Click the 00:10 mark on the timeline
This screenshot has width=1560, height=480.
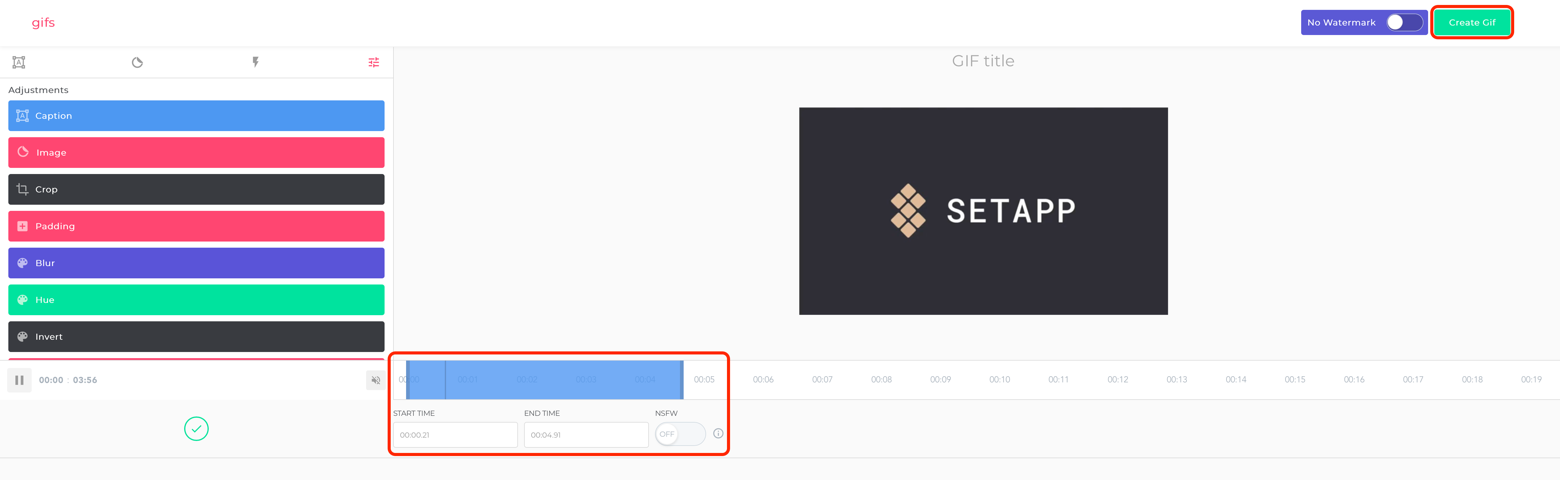999,380
